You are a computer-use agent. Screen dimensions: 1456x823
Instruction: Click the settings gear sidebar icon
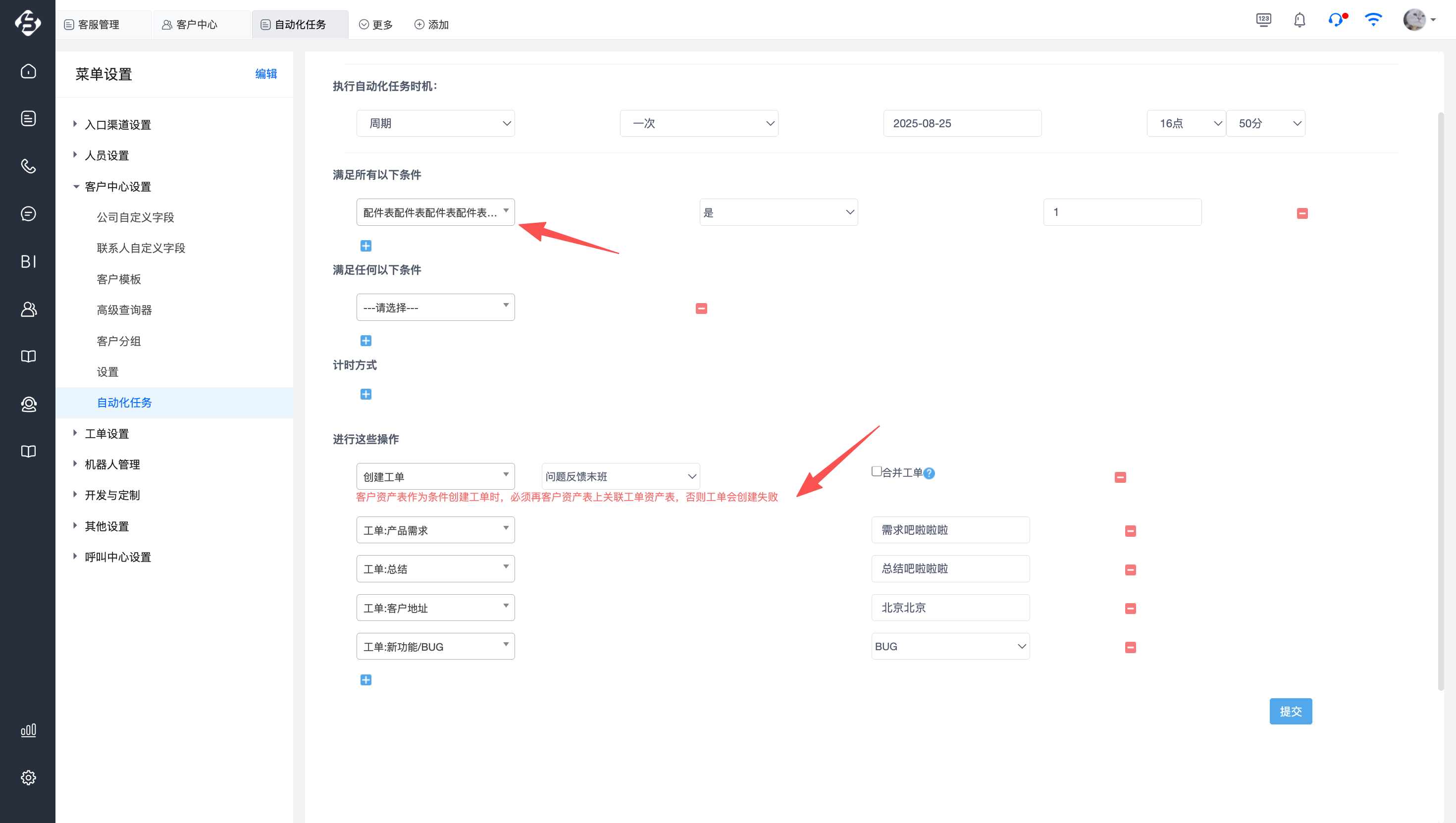click(x=28, y=777)
